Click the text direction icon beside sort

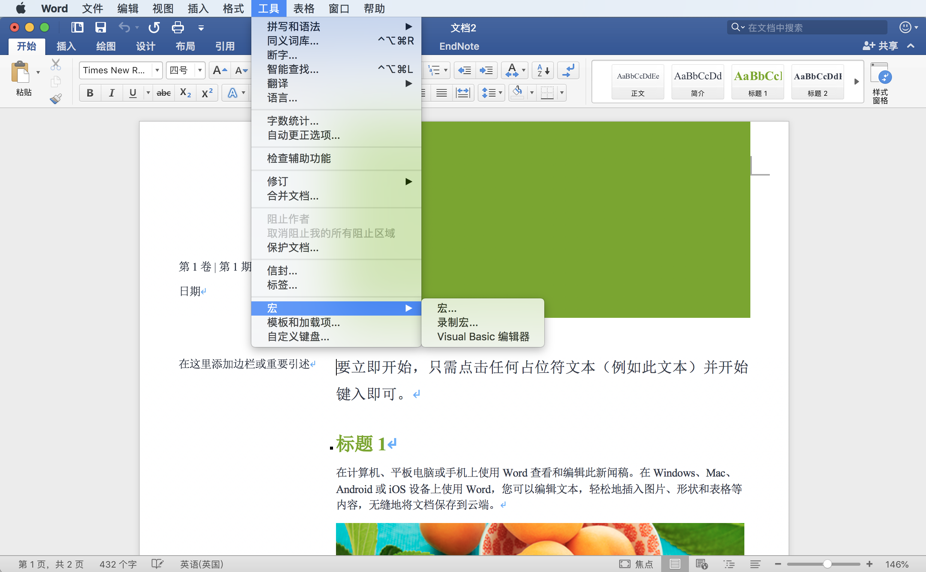click(x=568, y=70)
